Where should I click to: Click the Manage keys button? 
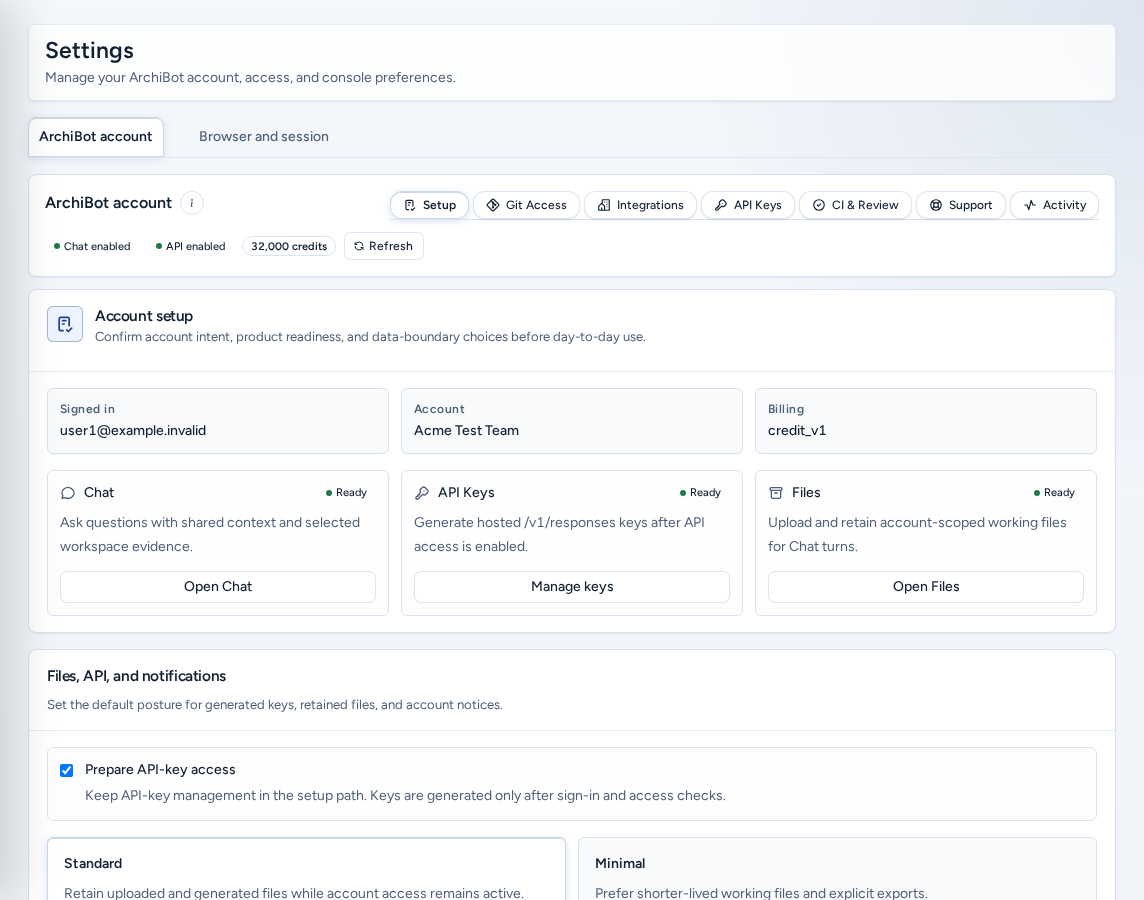tap(572, 587)
